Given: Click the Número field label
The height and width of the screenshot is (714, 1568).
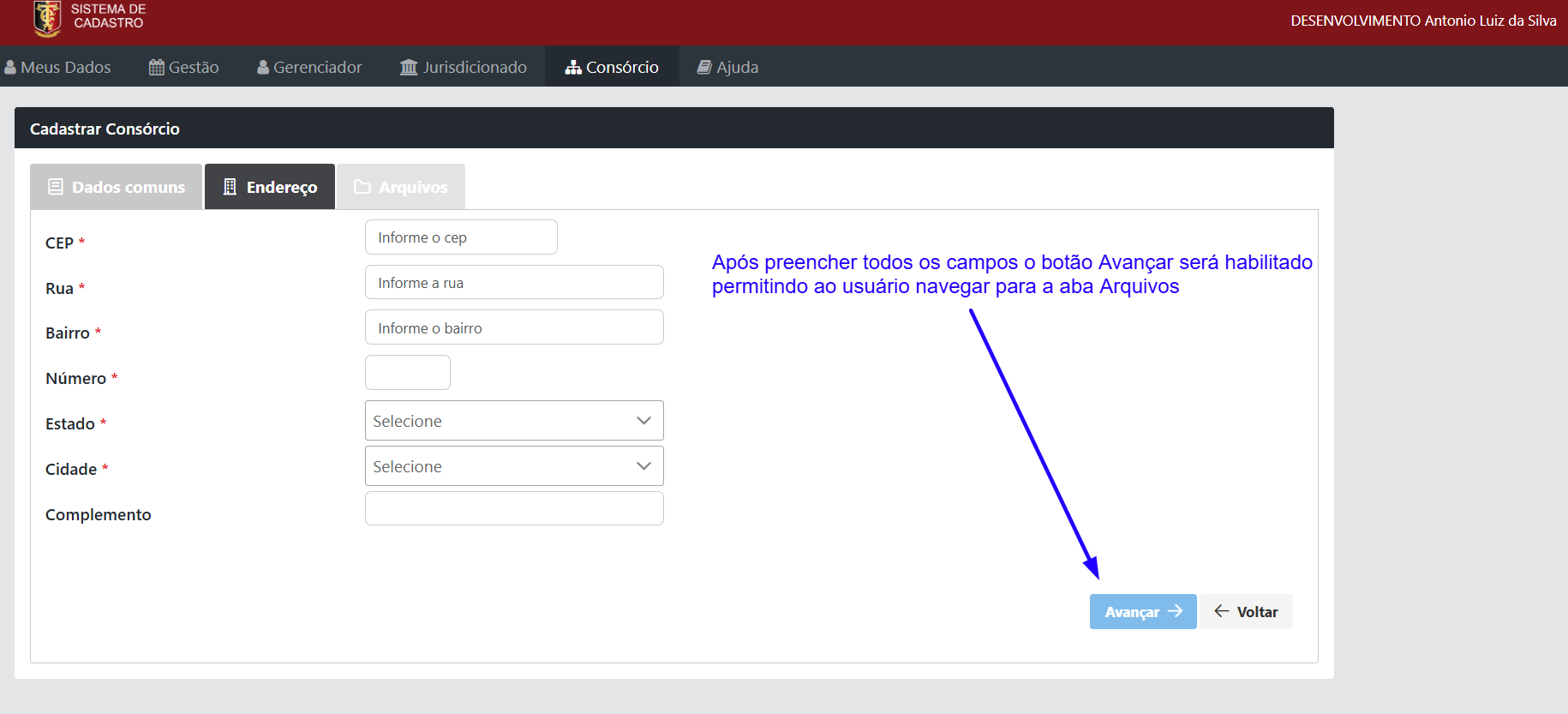Looking at the screenshot, I should pos(75,378).
